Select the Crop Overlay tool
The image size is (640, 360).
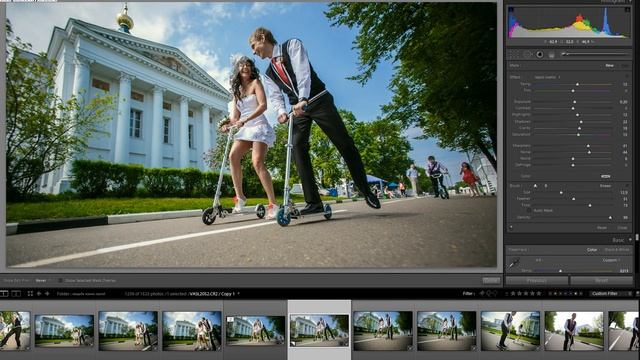click(x=514, y=54)
